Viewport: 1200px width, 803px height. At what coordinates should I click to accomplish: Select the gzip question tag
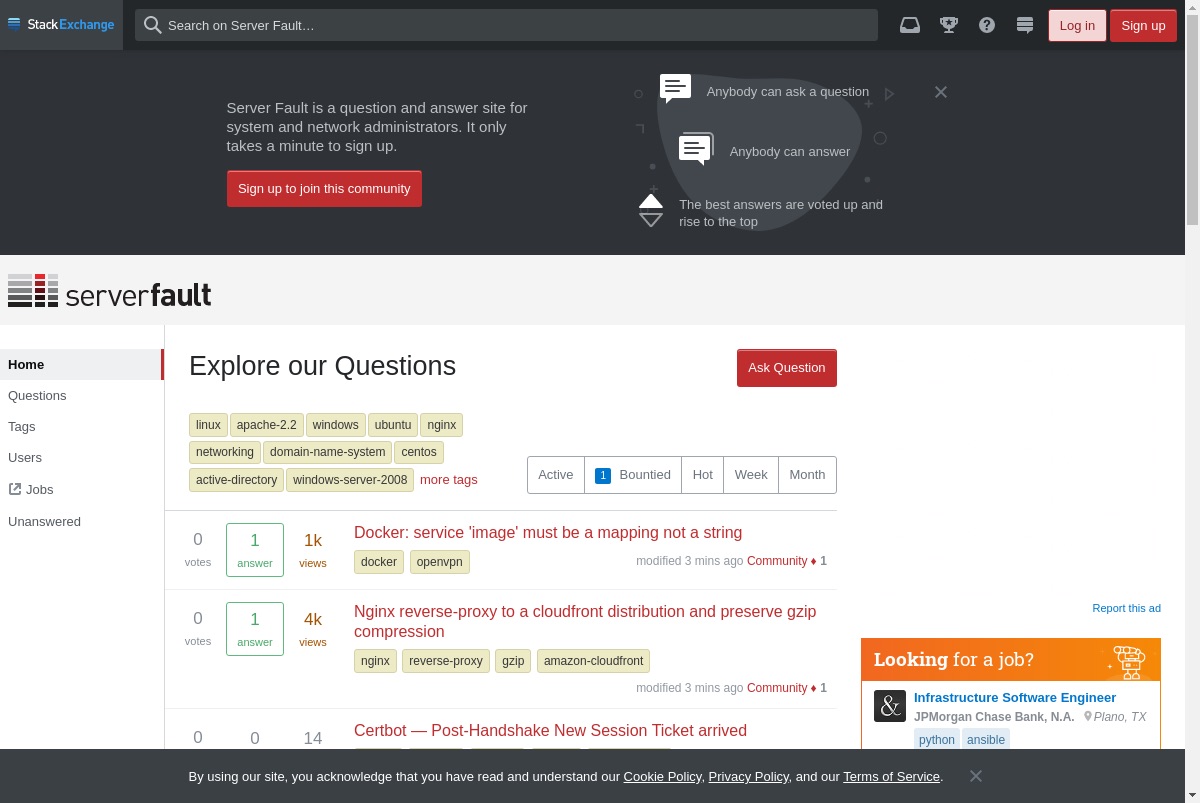513,661
